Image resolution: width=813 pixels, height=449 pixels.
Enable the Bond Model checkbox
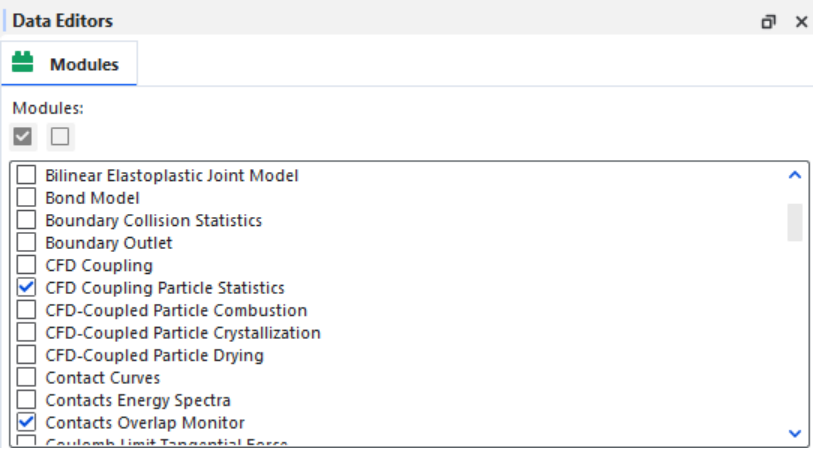26,198
